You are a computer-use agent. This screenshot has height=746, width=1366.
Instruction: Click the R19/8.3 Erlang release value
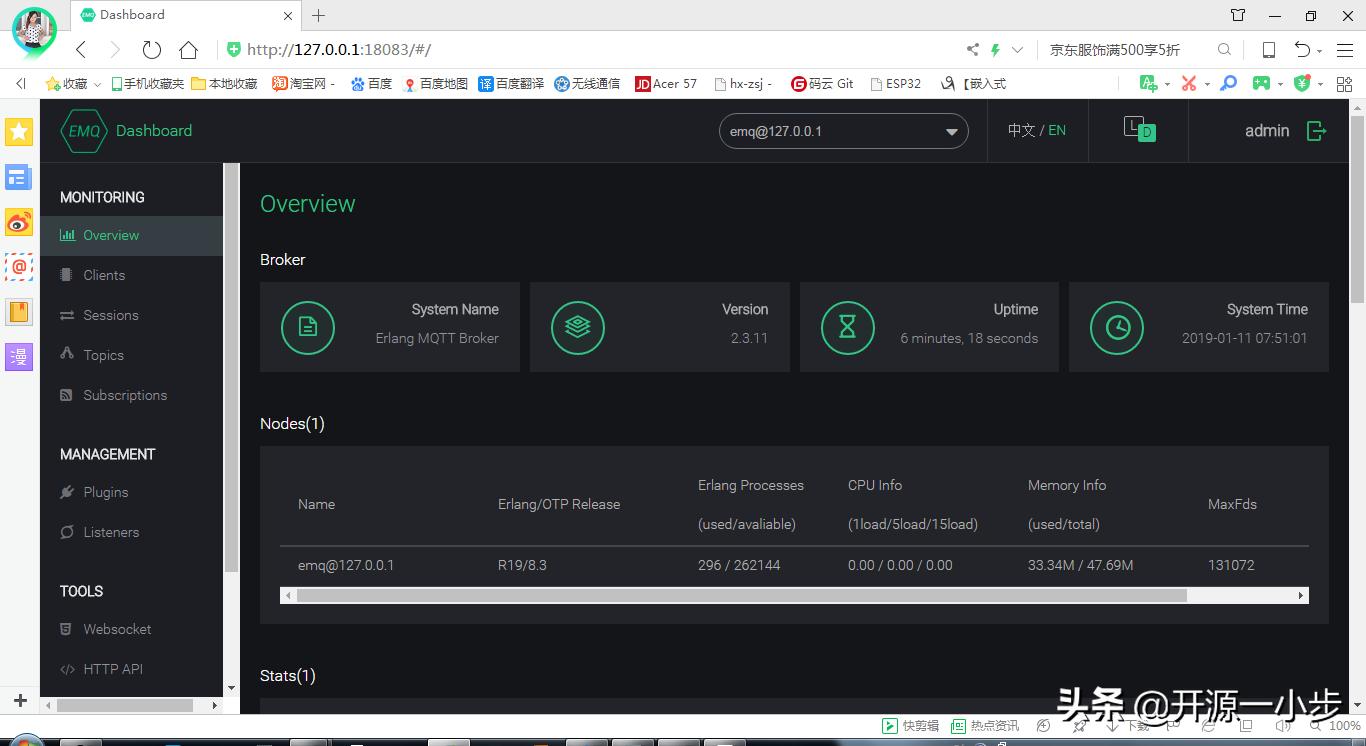(522, 565)
